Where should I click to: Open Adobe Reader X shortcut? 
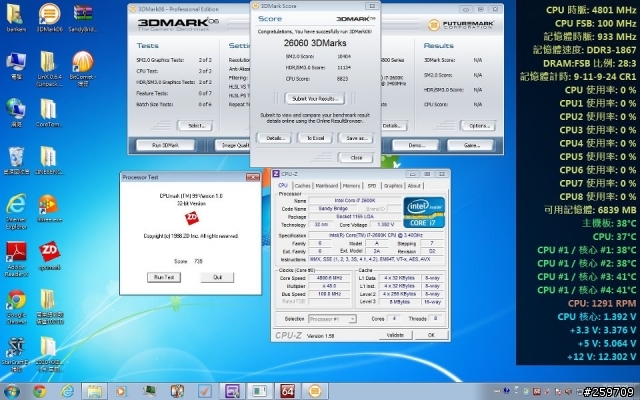[x=16, y=259]
